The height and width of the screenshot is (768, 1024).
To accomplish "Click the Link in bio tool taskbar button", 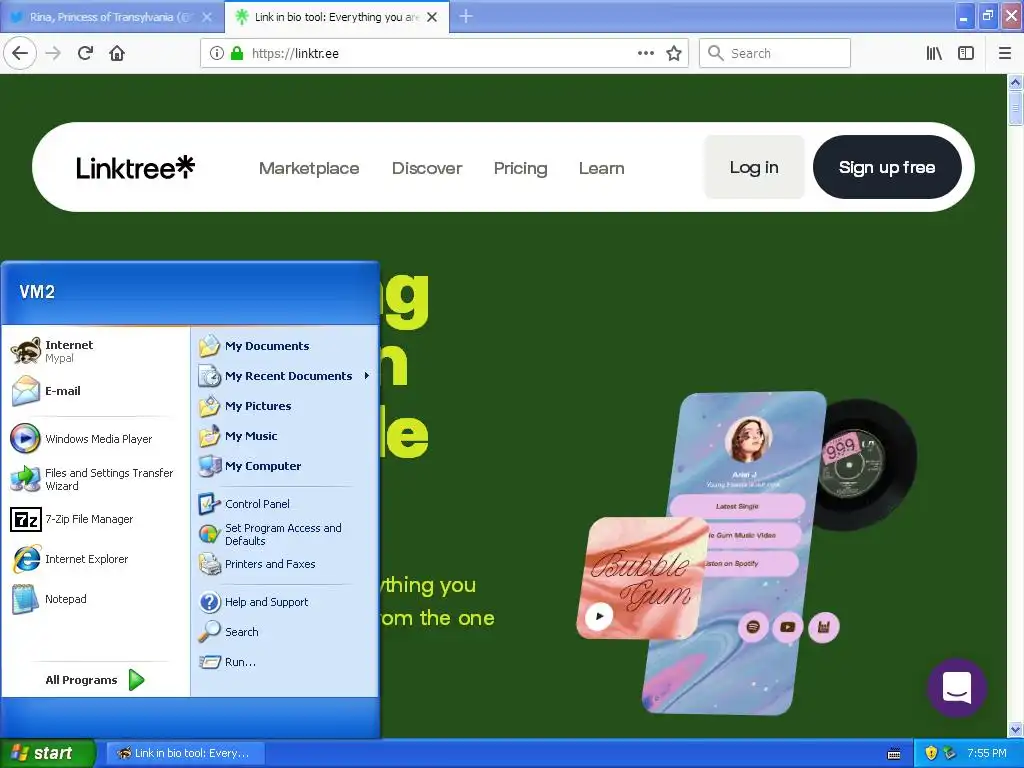I will click(x=185, y=753).
